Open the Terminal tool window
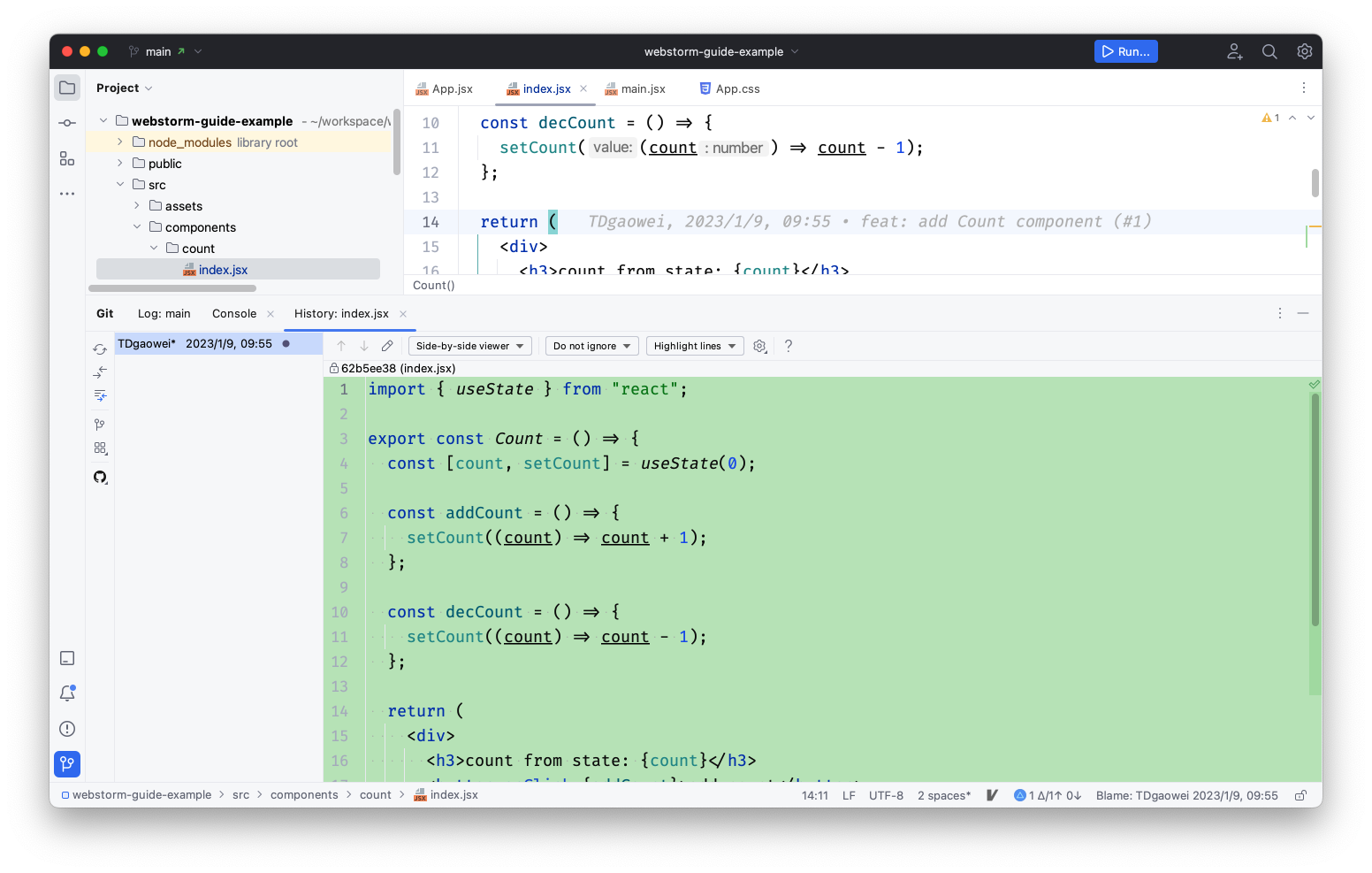This screenshot has width=1372, height=873. pyautogui.click(x=67, y=658)
